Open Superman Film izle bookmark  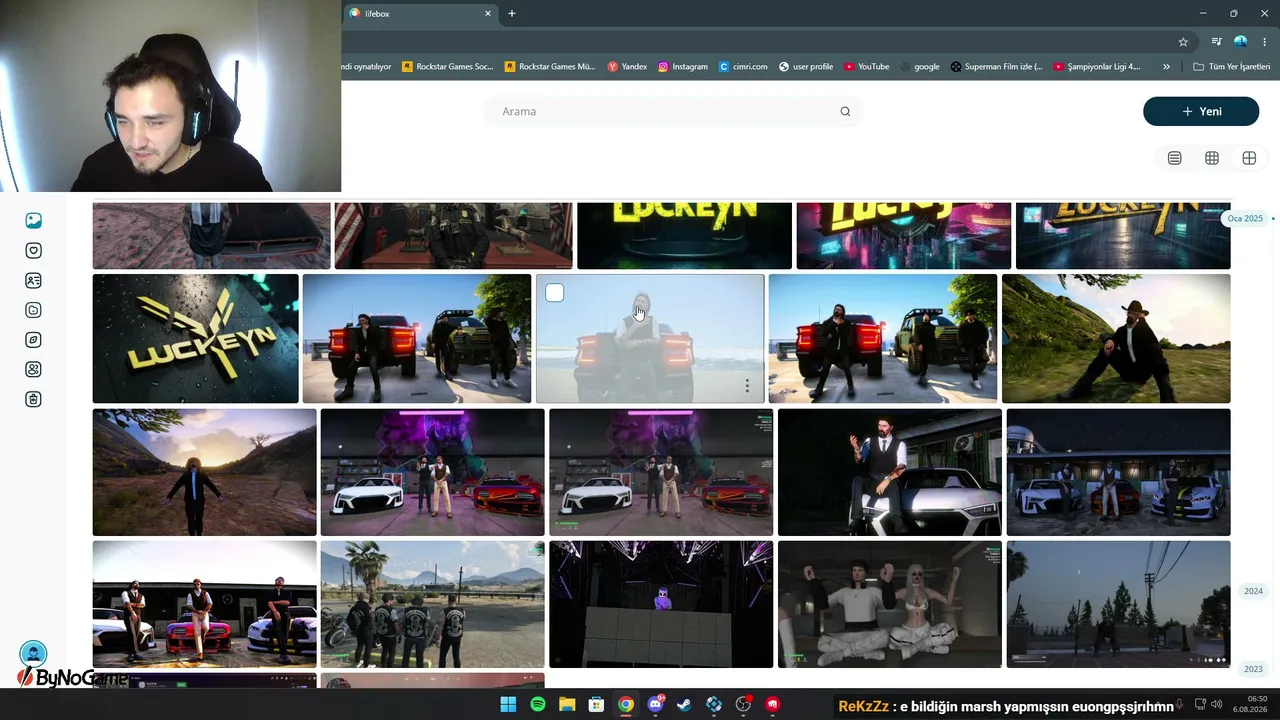[996, 67]
